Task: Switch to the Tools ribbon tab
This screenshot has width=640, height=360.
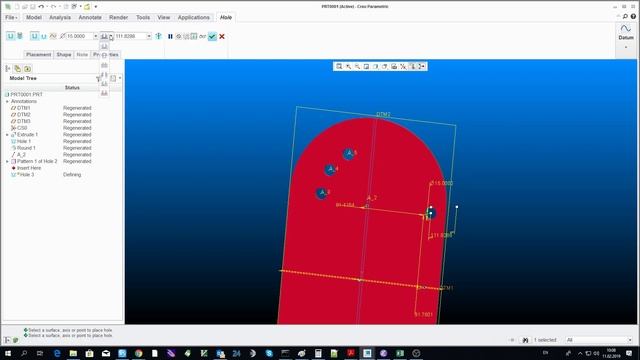Action: [143, 17]
